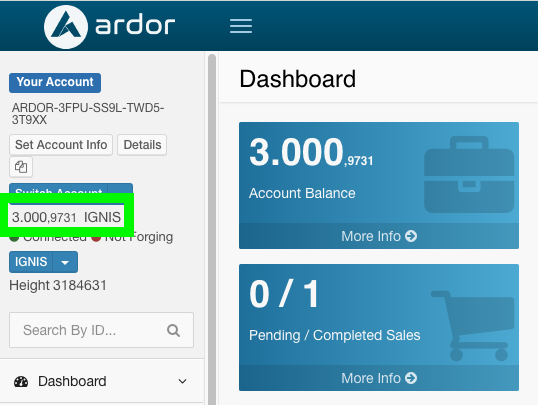
Task: Click the Dashboard page heading
Action: click(x=297, y=79)
